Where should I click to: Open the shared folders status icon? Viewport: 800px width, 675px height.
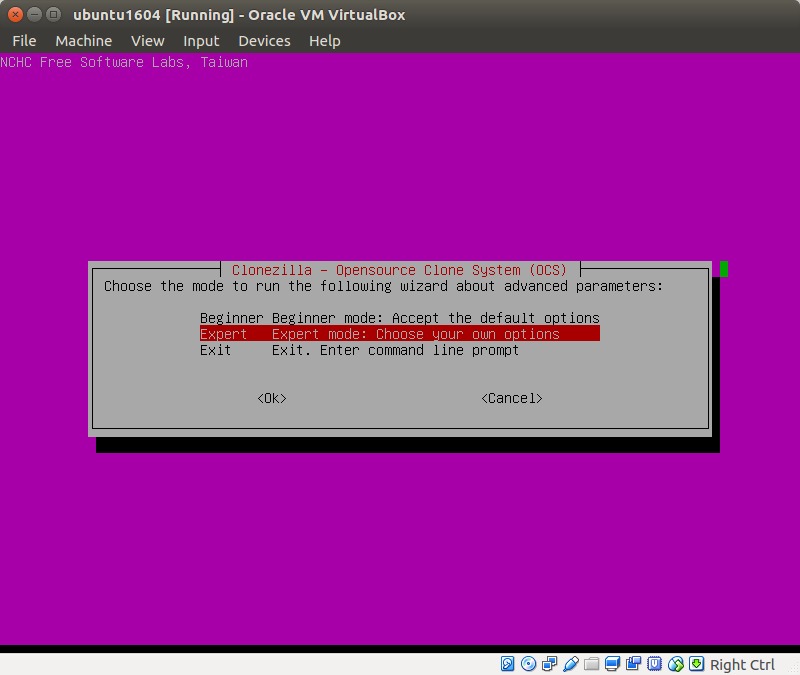(592, 664)
